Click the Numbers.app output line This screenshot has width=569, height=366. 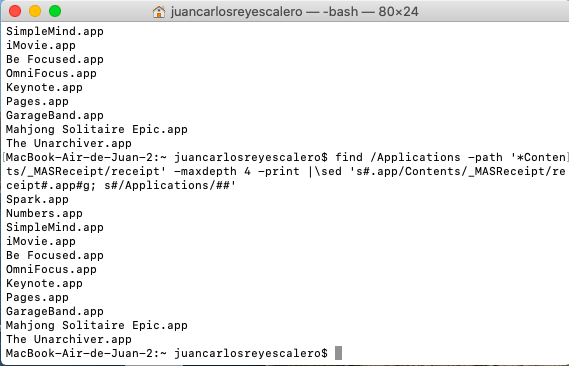point(44,213)
